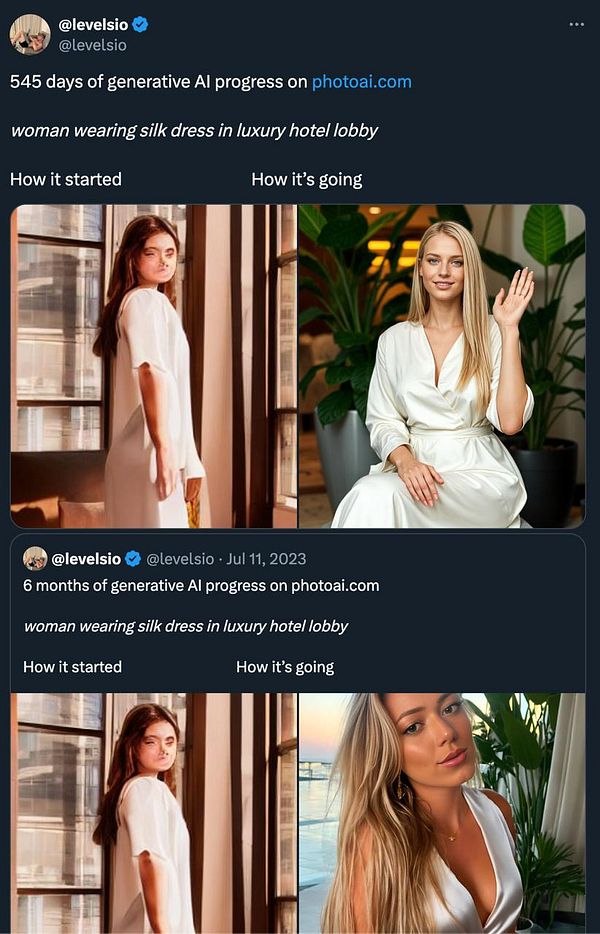
Task: Click the bold @levelsio name in quoted tweet
Action: [86, 558]
